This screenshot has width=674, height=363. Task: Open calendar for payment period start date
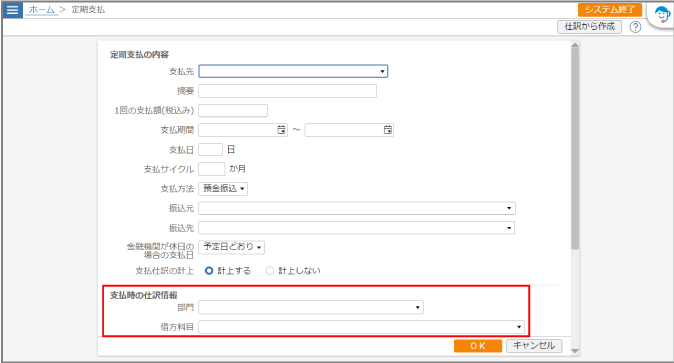(281, 130)
